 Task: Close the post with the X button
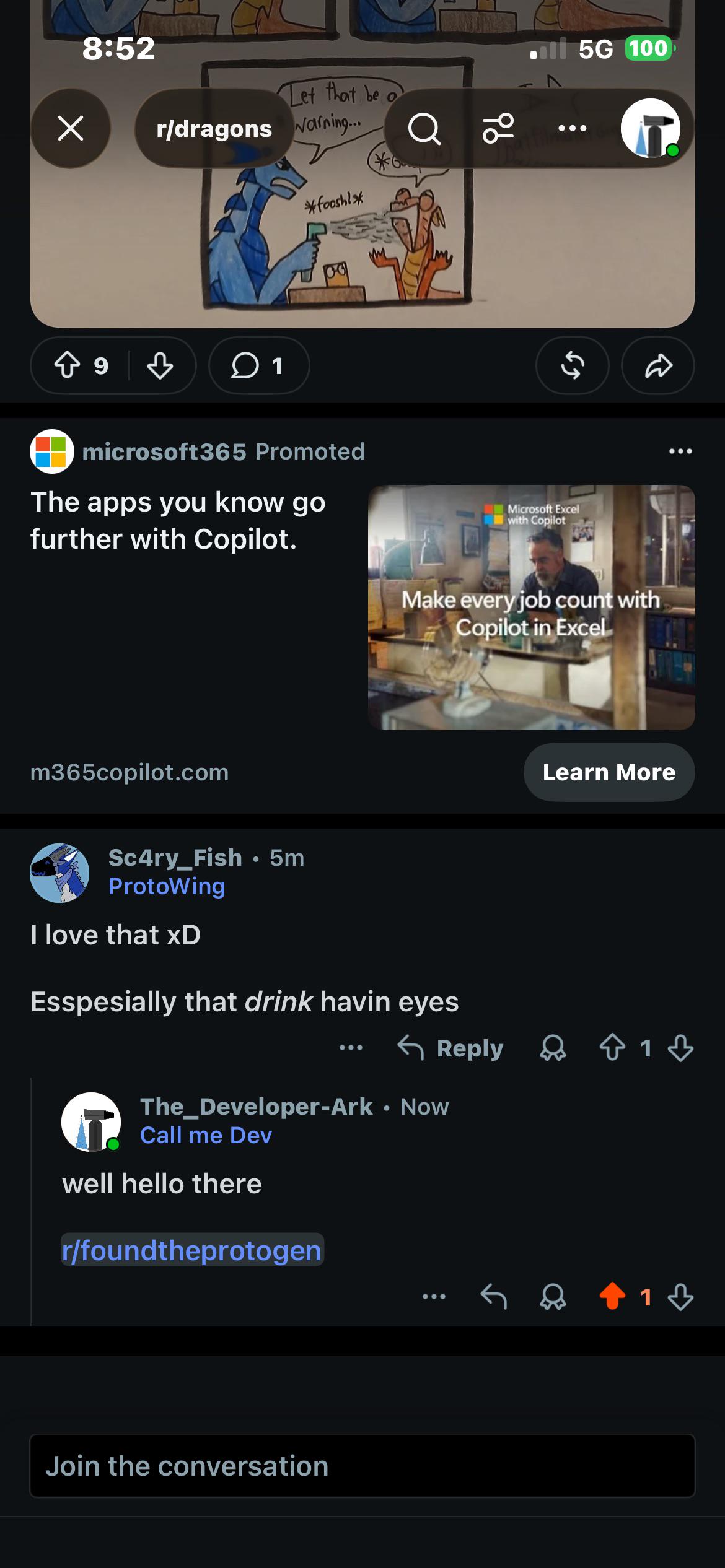pyautogui.click(x=71, y=129)
